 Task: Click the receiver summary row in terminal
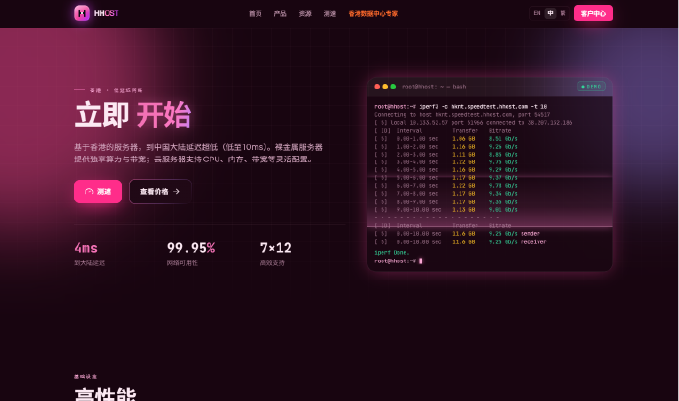pyautogui.click(x=460, y=242)
